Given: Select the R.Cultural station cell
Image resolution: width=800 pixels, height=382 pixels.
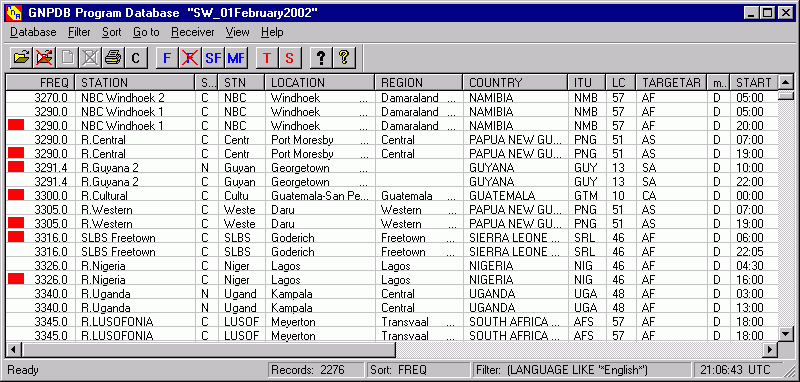Looking at the screenshot, I should (x=135, y=195).
